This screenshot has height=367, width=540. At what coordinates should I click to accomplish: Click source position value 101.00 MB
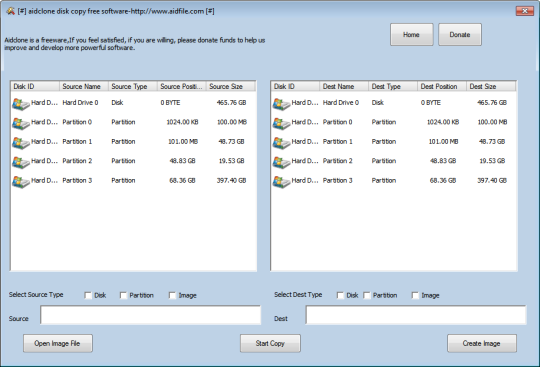click(x=183, y=142)
